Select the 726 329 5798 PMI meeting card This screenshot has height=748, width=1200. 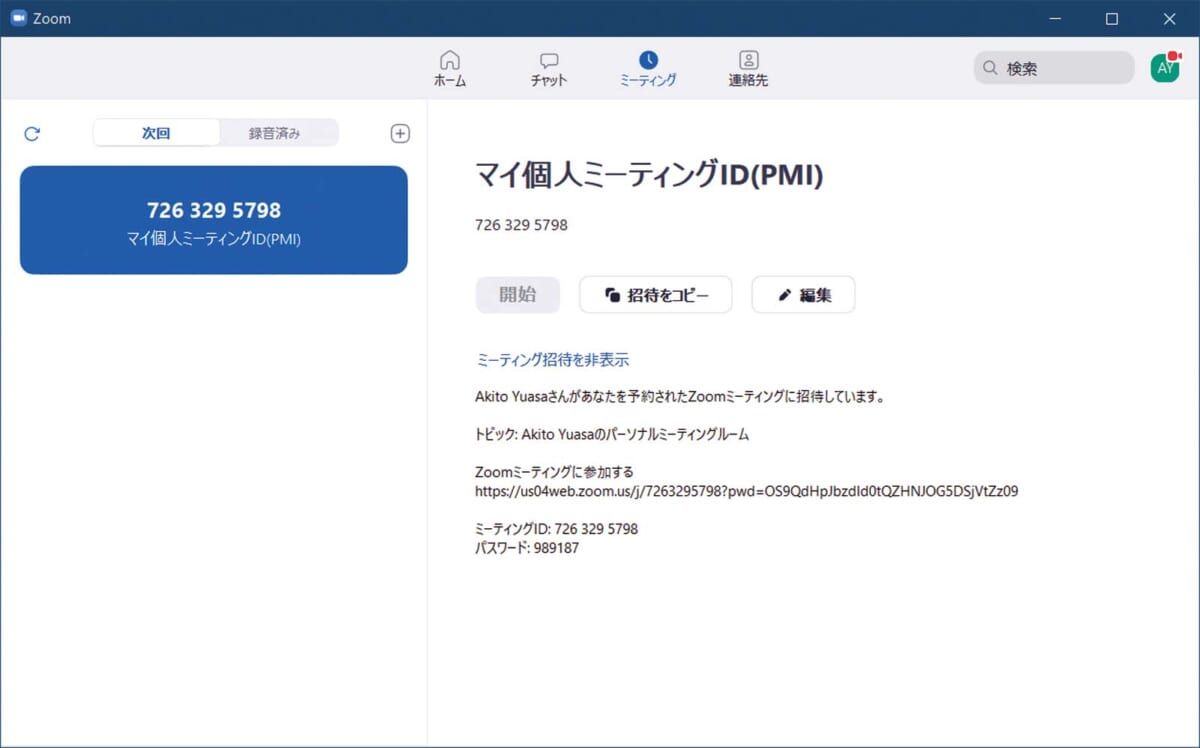pyautogui.click(x=214, y=220)
